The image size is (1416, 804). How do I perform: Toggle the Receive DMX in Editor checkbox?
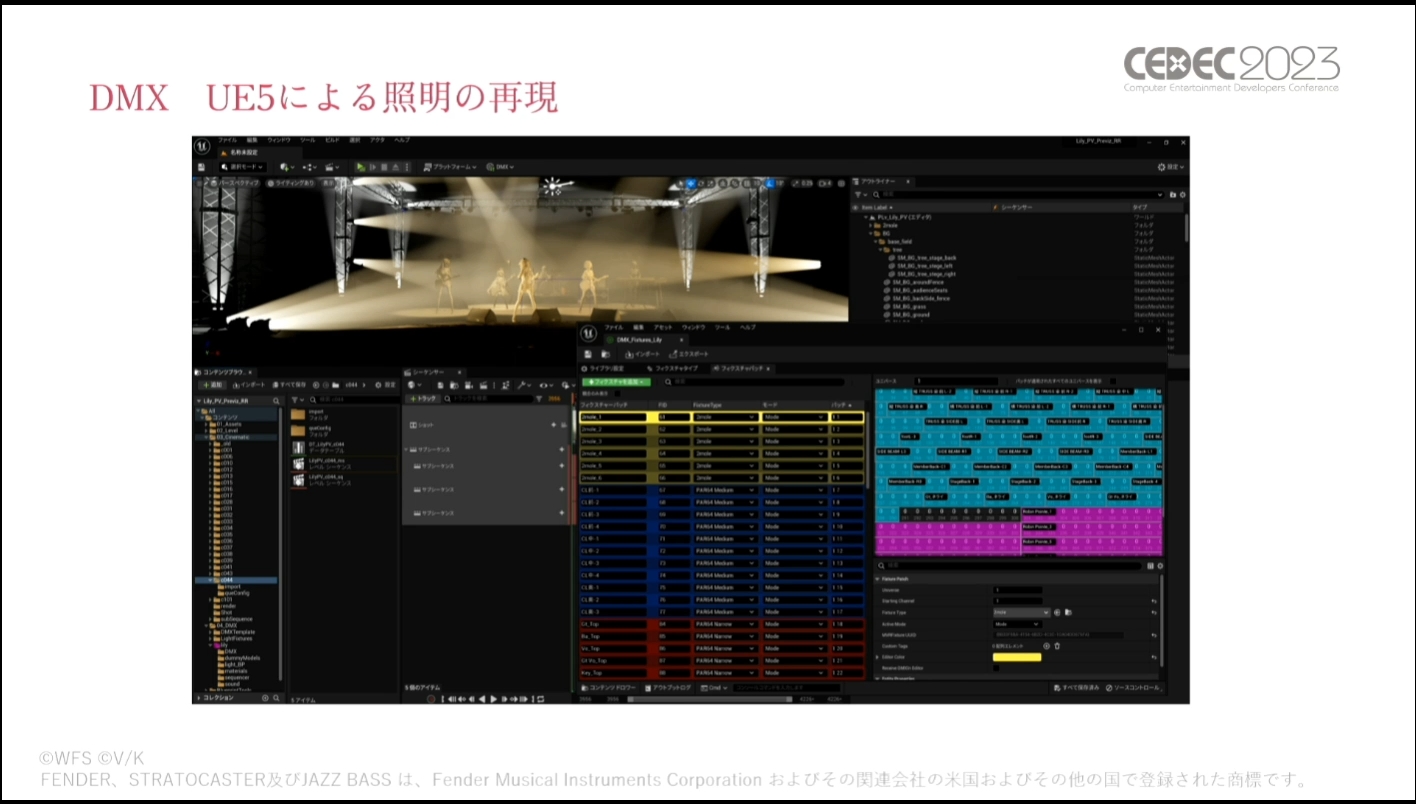(996, 668)
